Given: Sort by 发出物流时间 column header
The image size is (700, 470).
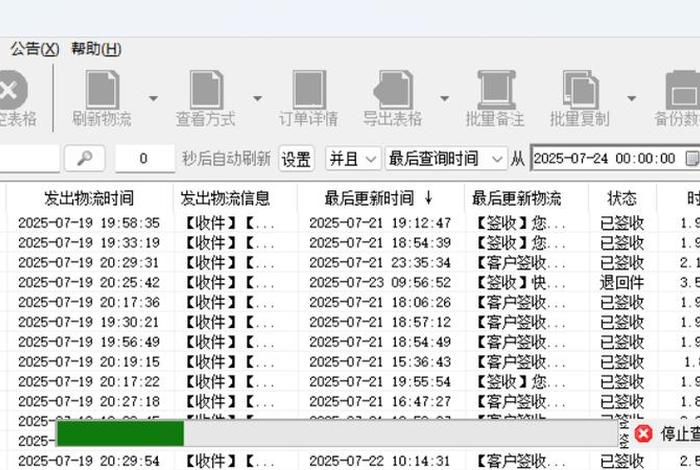Looking at the screenshot, I should point(89,198).
